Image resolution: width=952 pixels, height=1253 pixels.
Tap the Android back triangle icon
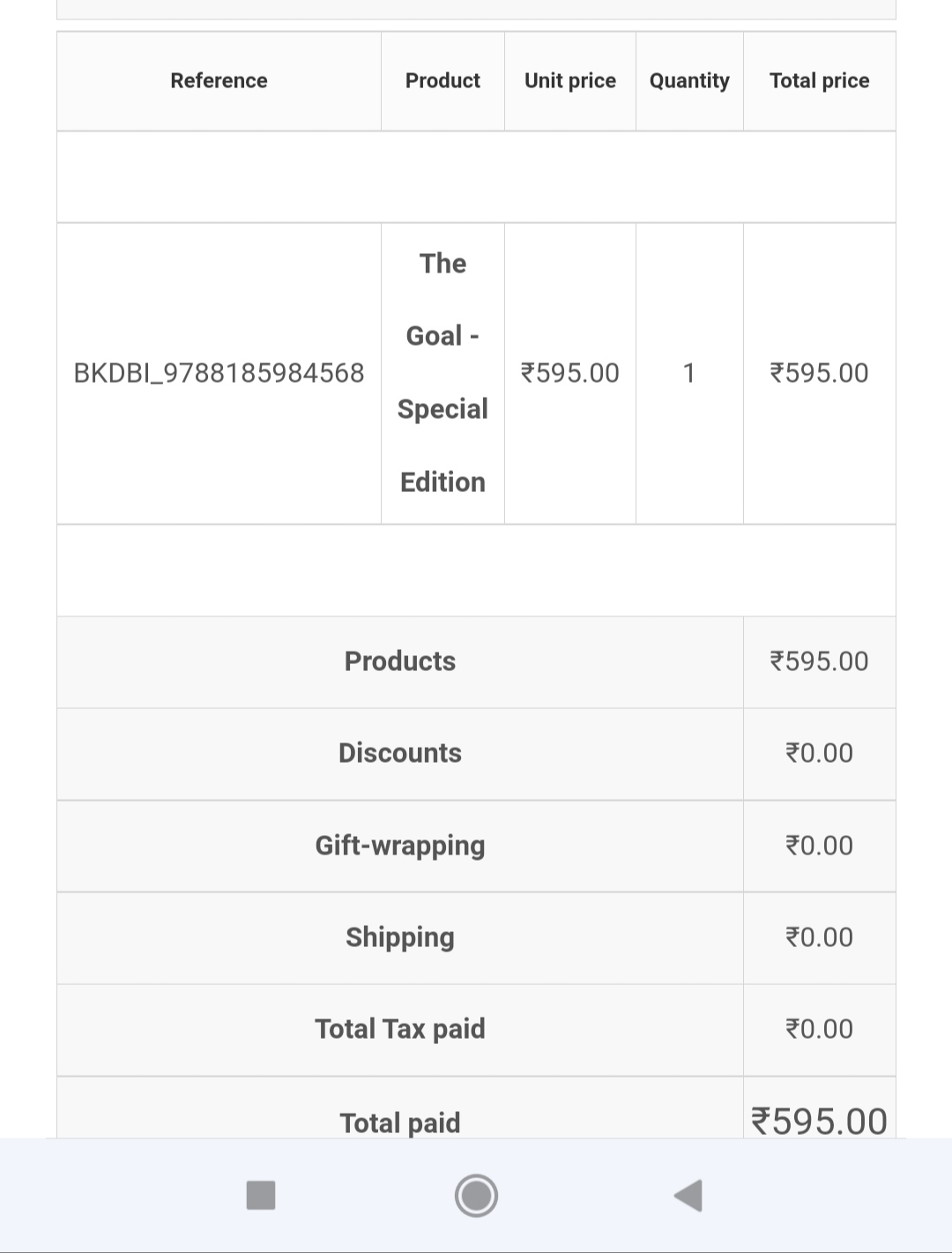pyautogui.click(x=688, y=1196)
